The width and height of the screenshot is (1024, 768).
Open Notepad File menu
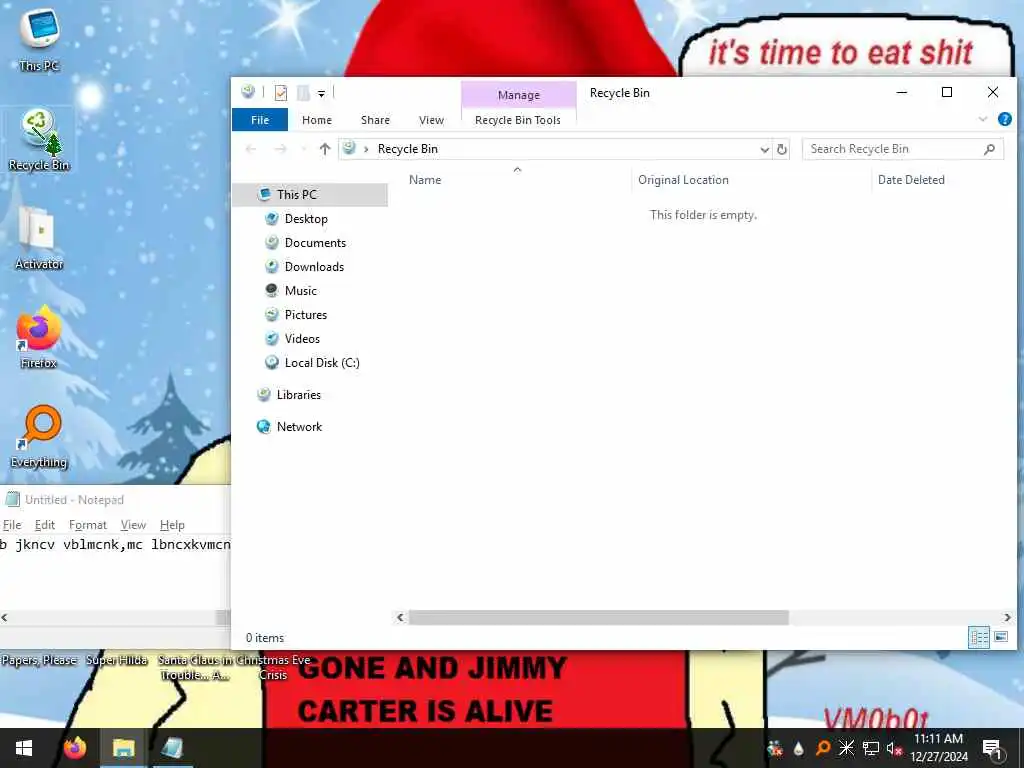coord(12,525)
